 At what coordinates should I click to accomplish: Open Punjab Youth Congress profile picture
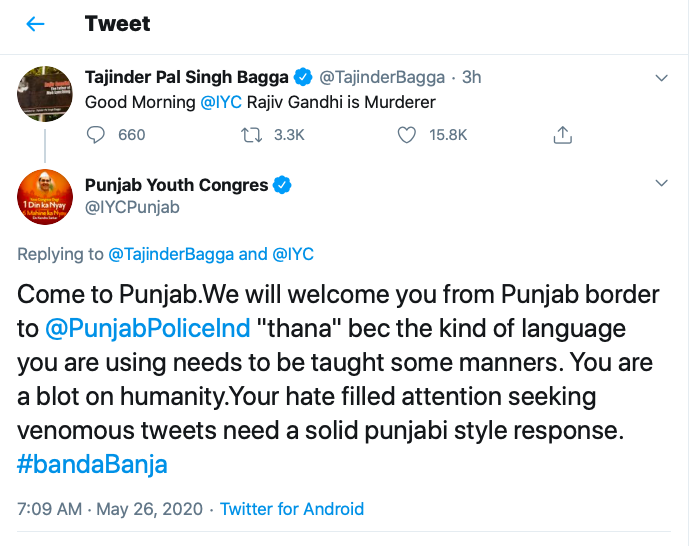point(45,198)
